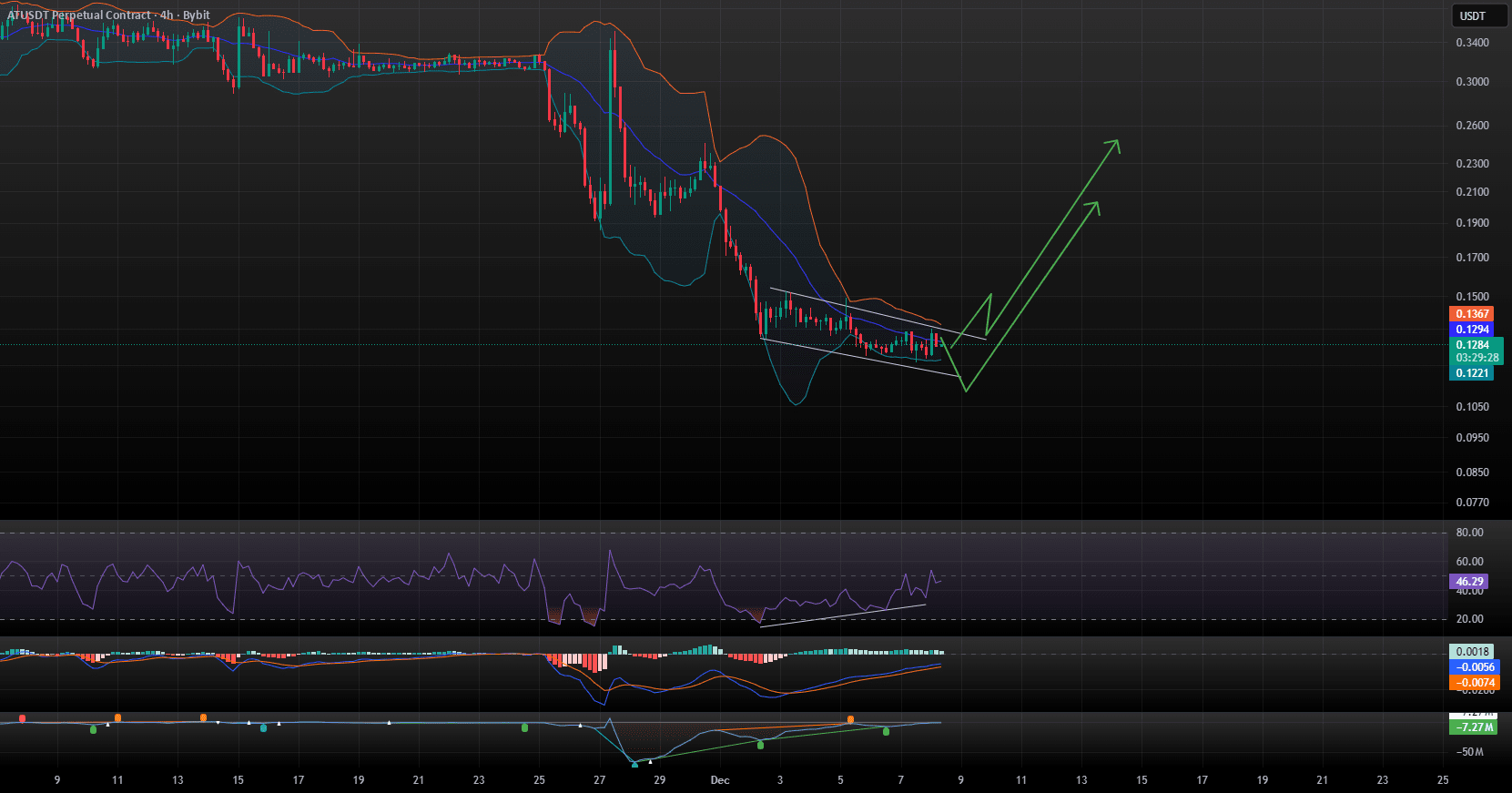Select the blue -0.0056 MACD label
Screen dimensions: 1512x793
[x=1475, y=667]
